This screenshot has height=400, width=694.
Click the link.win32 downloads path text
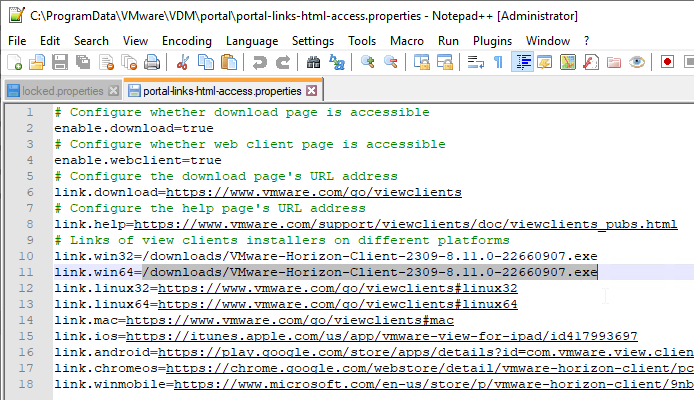coord(370,256)
